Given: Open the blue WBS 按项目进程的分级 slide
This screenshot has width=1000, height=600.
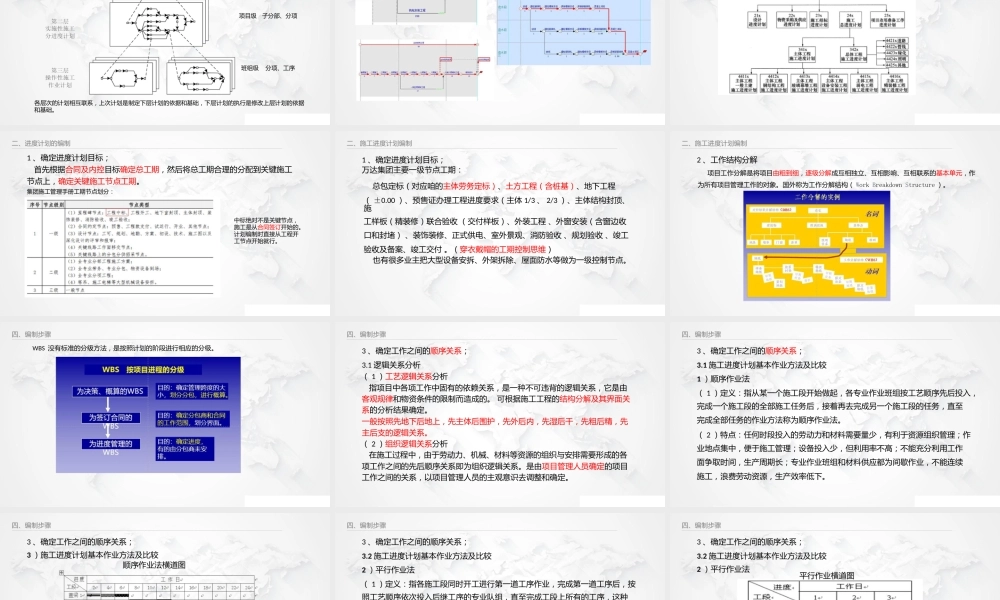Looking at the screenshot, I should [x=165, y=415].
